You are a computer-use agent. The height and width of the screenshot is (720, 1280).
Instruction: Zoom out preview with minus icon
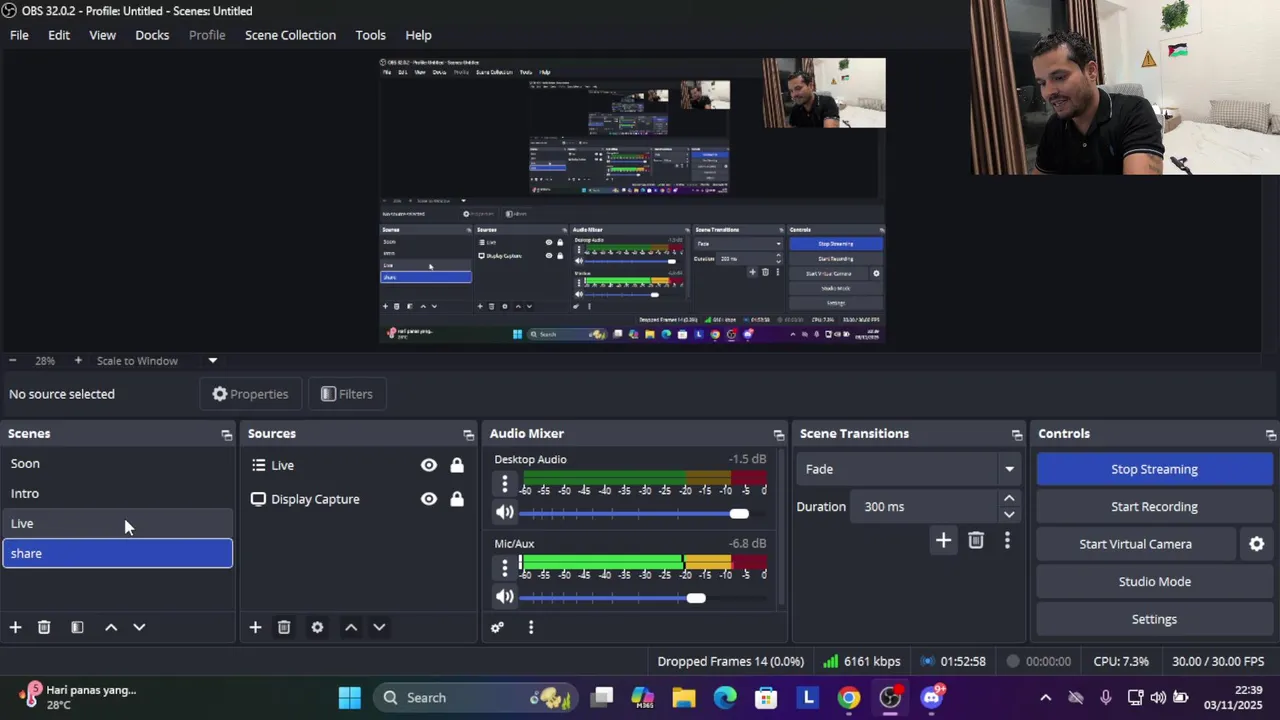coord(12,360)
